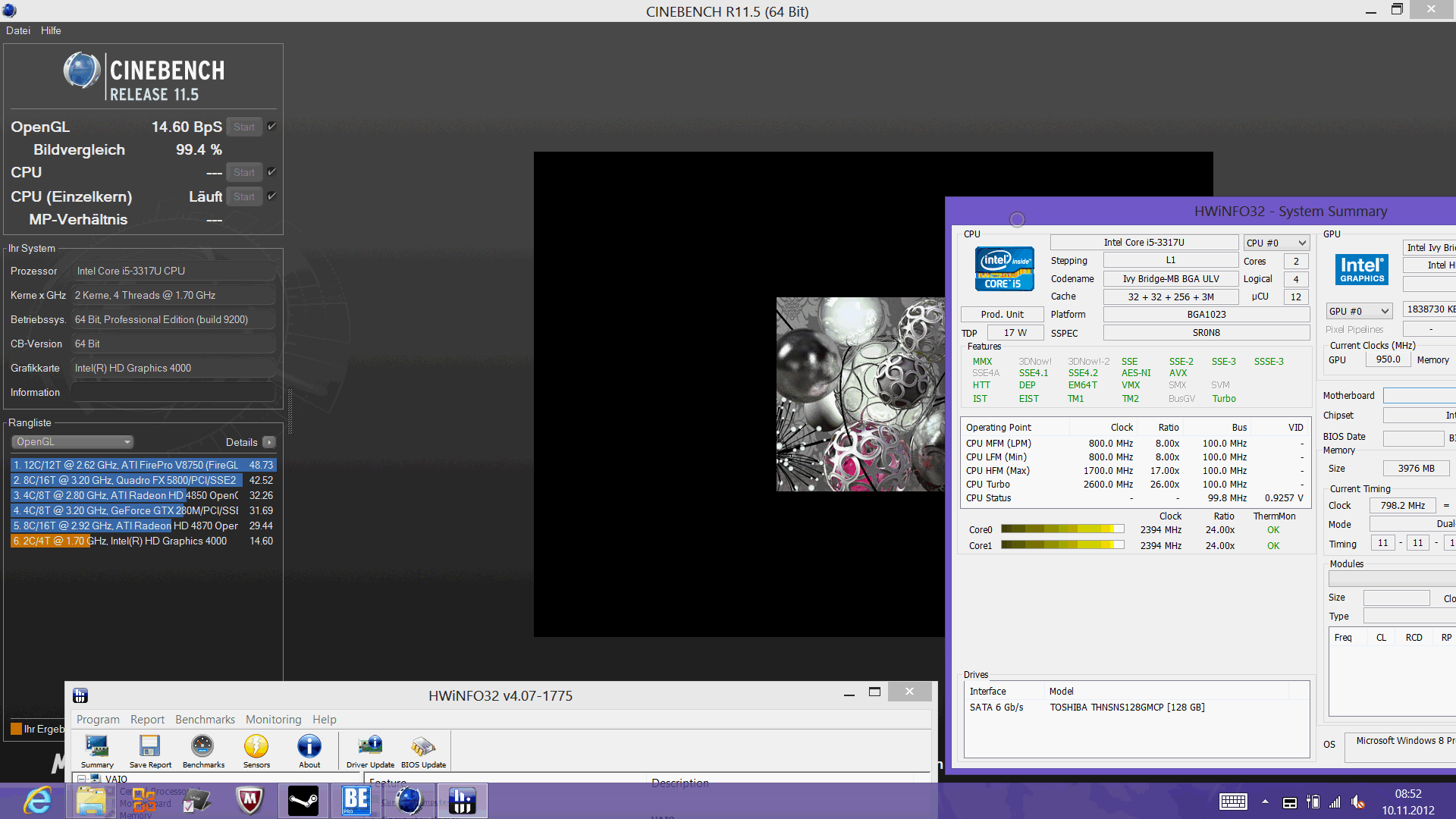The image size is (1456, 819).
Task: Click the Intel Core i5-3317U name field
Action: click(x=1144, y=243)
